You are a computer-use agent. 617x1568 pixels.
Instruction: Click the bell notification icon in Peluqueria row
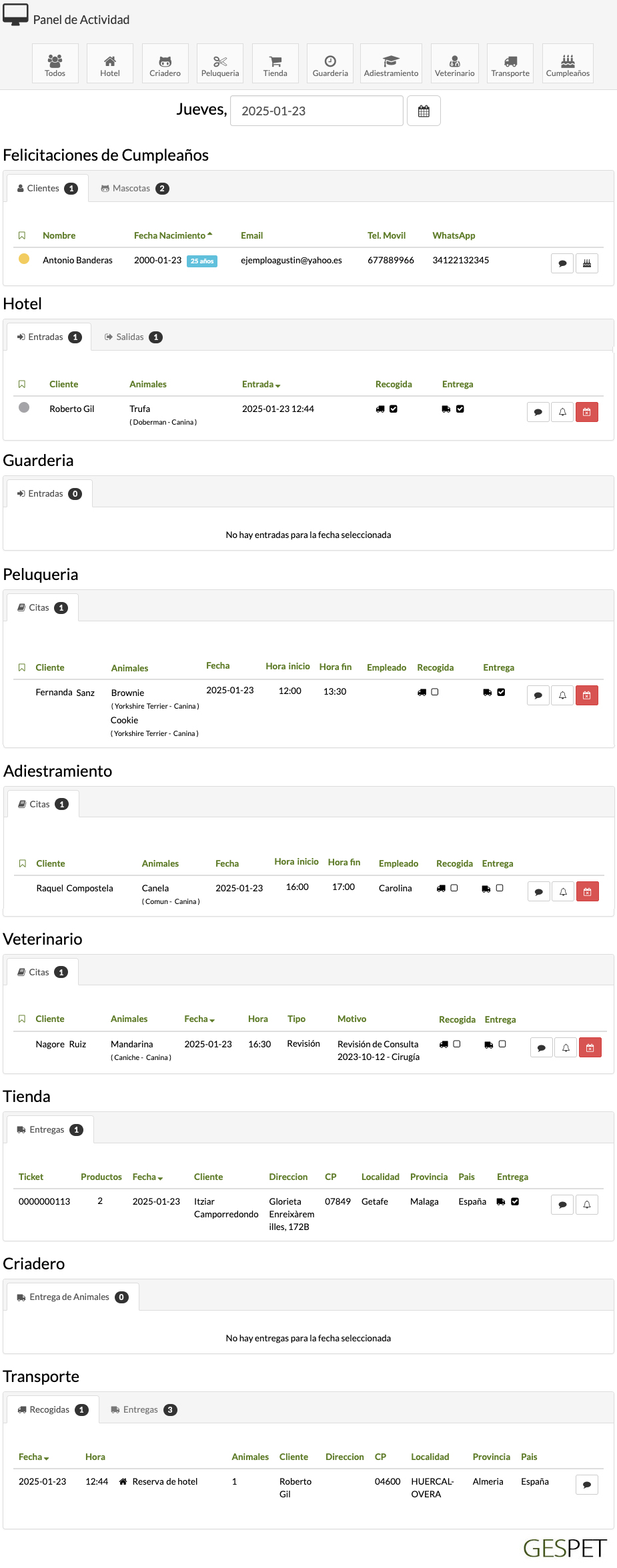tap(562, 695)
